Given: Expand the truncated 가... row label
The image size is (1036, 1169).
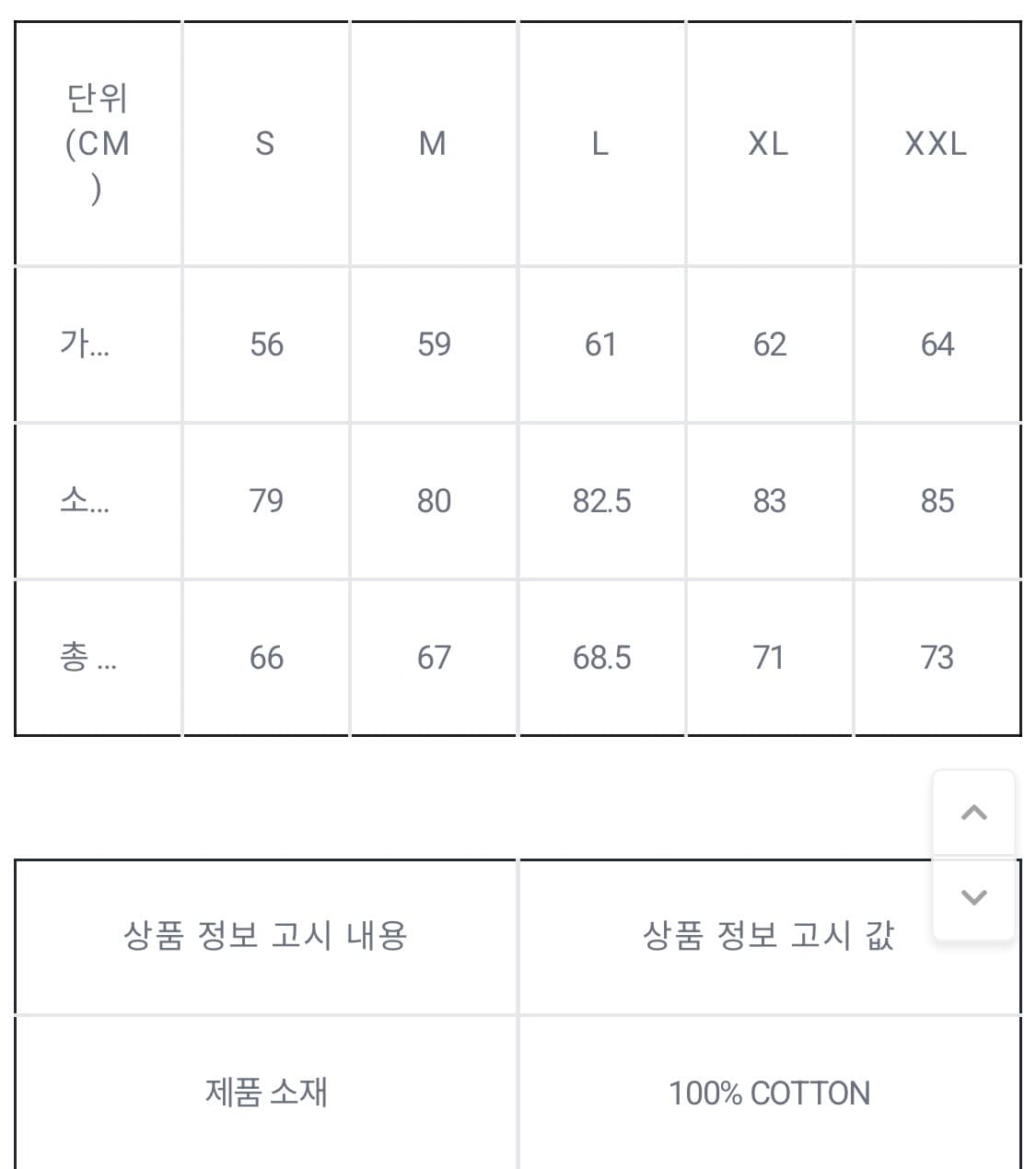Looking at the screenshot, I should [x=85, y=344].
